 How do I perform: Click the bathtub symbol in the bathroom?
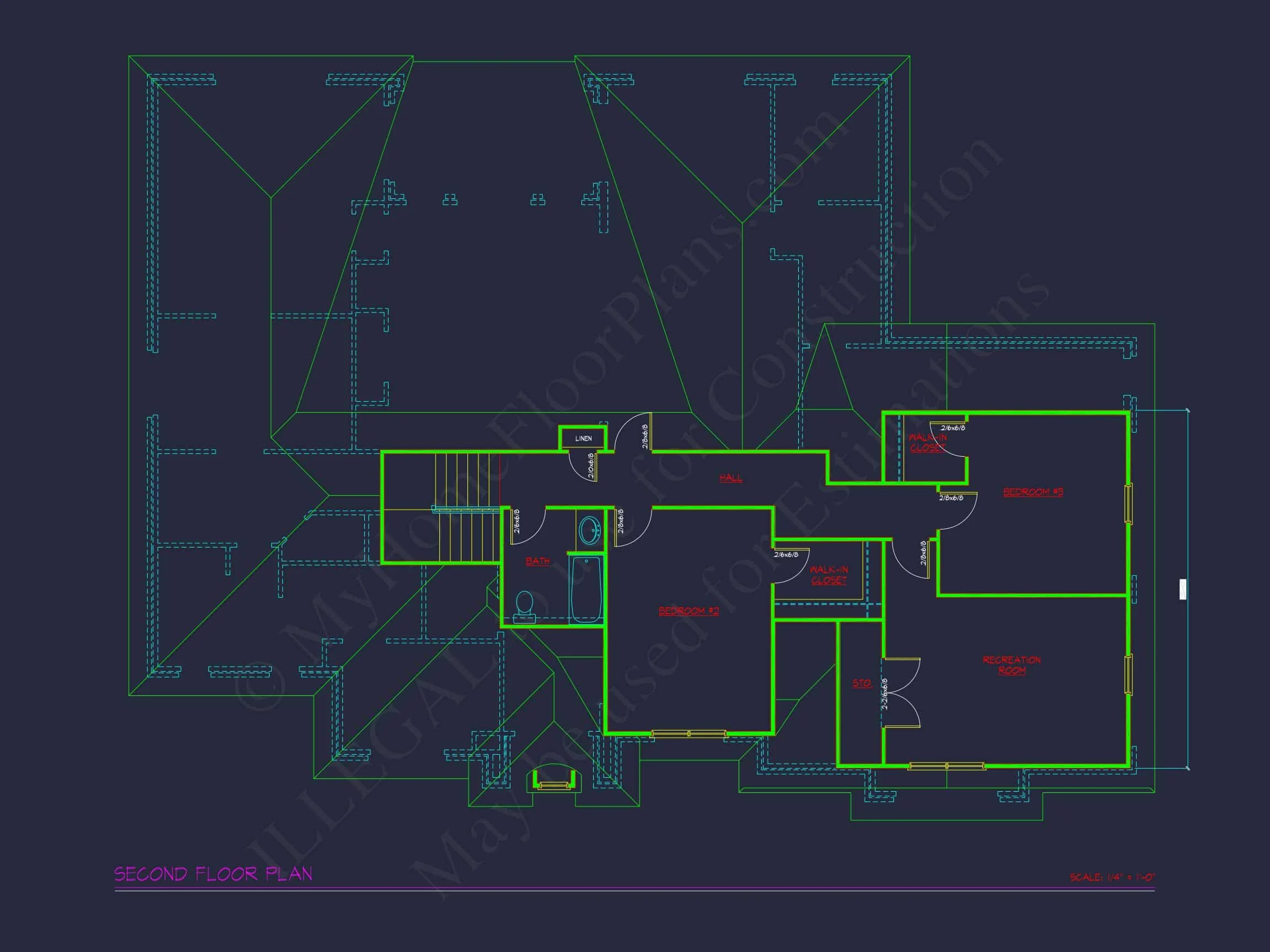(585, 589)
